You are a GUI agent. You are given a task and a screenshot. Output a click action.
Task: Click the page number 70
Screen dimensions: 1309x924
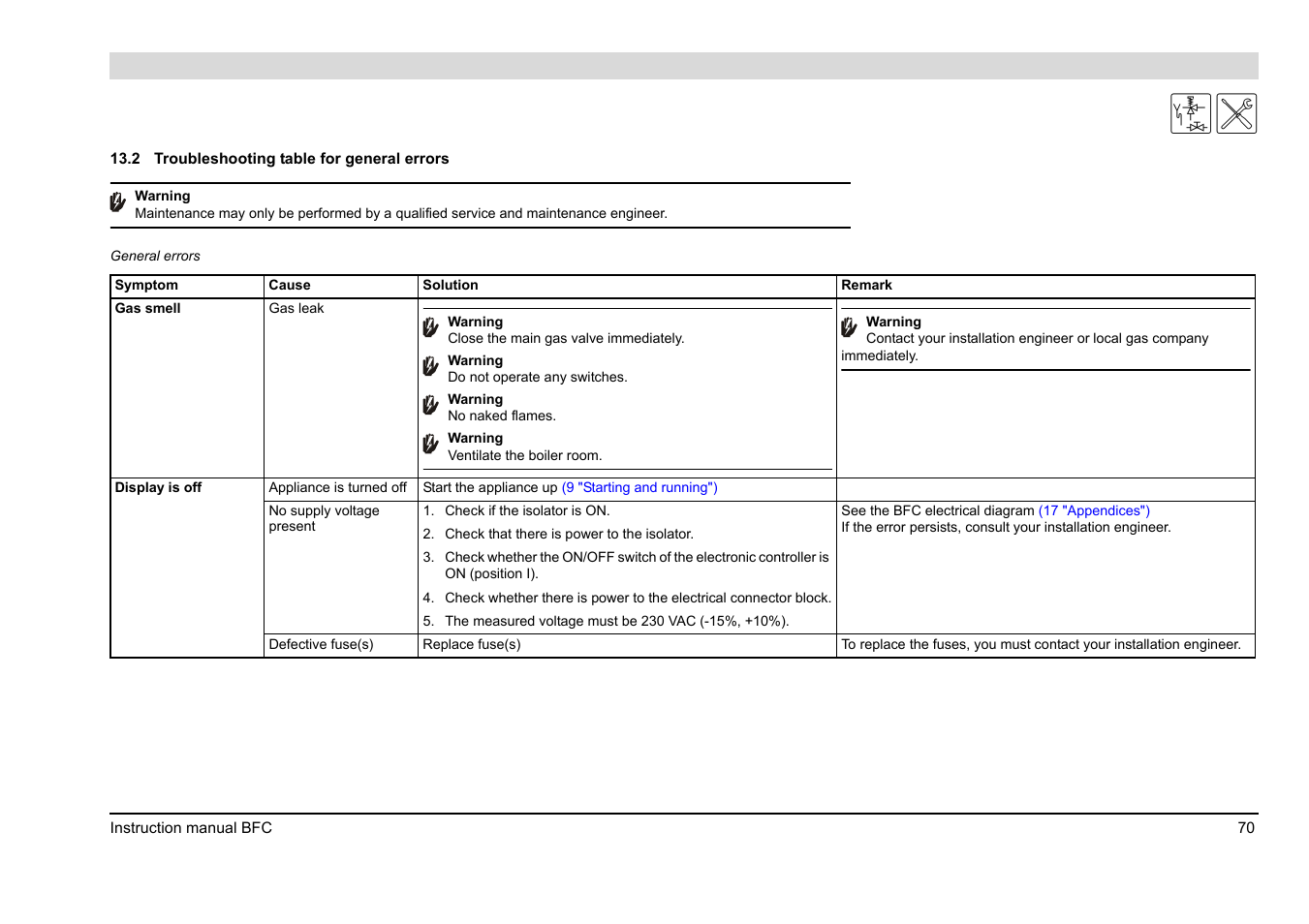[x=1246, y=827]
